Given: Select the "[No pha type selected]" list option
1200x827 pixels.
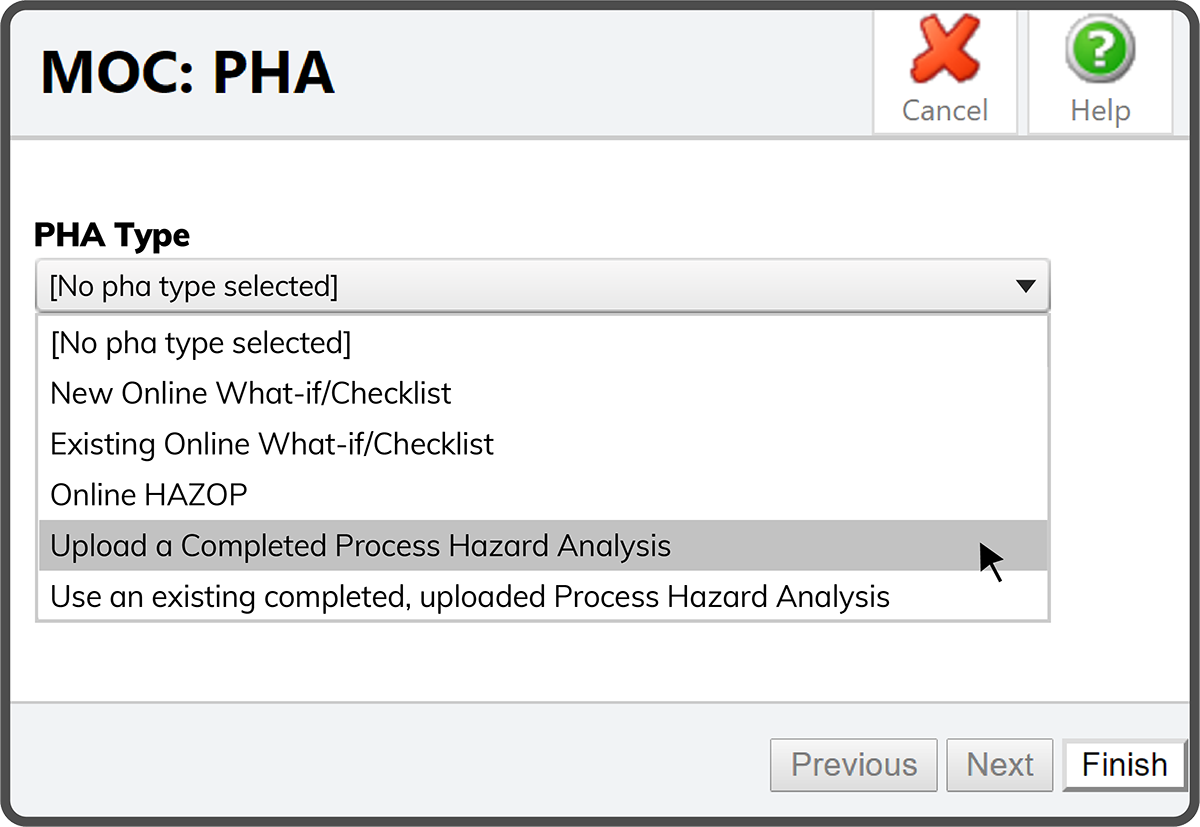Looking at the screenshot, I should [201, 343].
